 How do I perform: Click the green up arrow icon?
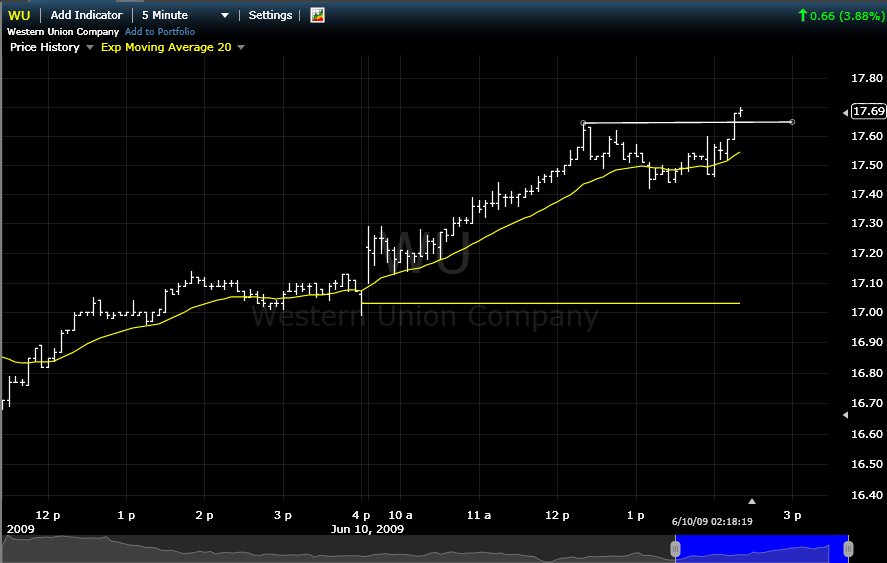(802, 15)
